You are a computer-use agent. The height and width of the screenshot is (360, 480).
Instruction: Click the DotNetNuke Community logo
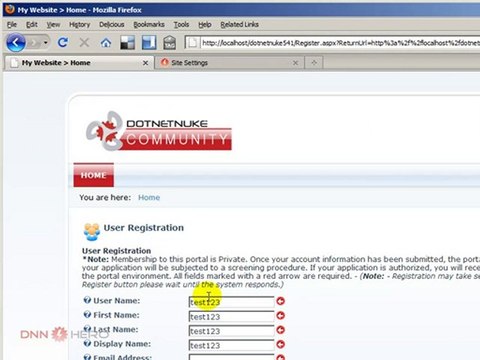pos(159,131)
